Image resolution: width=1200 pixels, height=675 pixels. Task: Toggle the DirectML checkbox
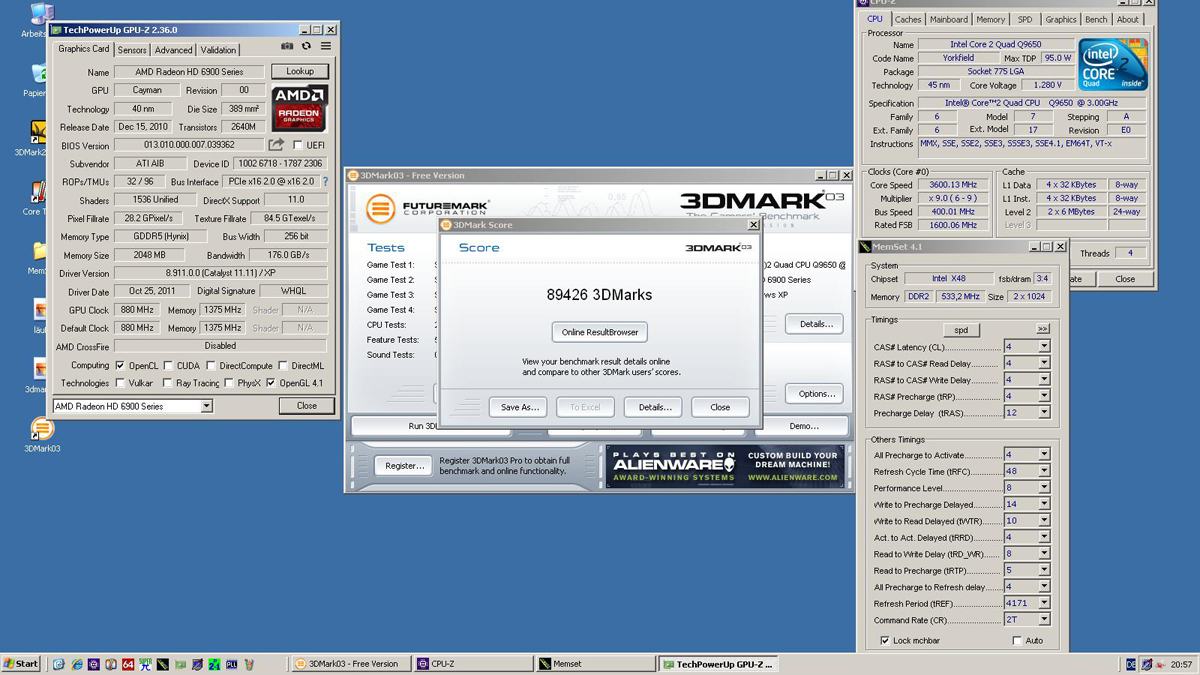coord(283,366)
